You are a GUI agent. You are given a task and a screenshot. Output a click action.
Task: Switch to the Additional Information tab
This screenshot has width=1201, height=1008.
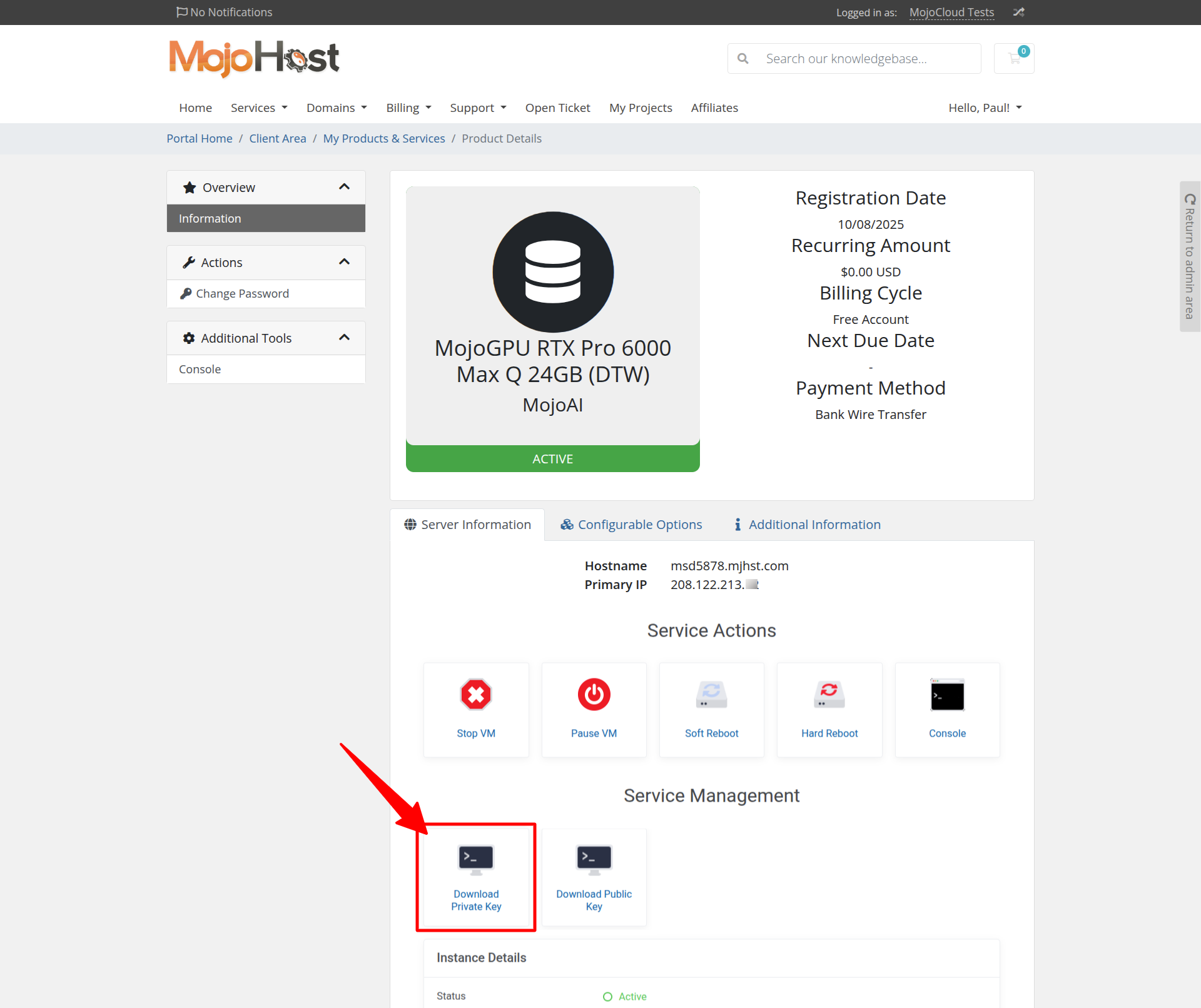click(x=808, y=525)
